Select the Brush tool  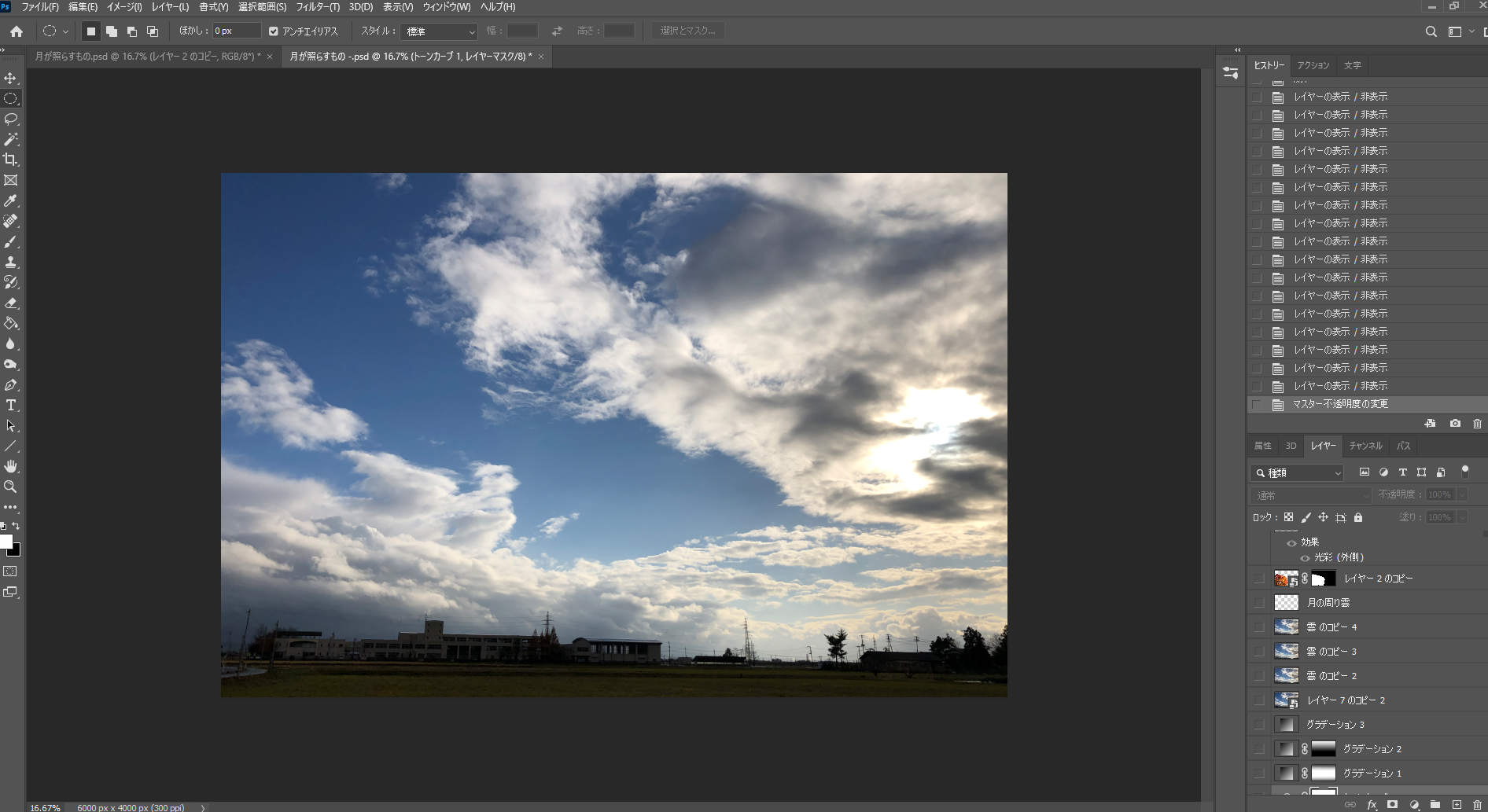click(11, 242)
